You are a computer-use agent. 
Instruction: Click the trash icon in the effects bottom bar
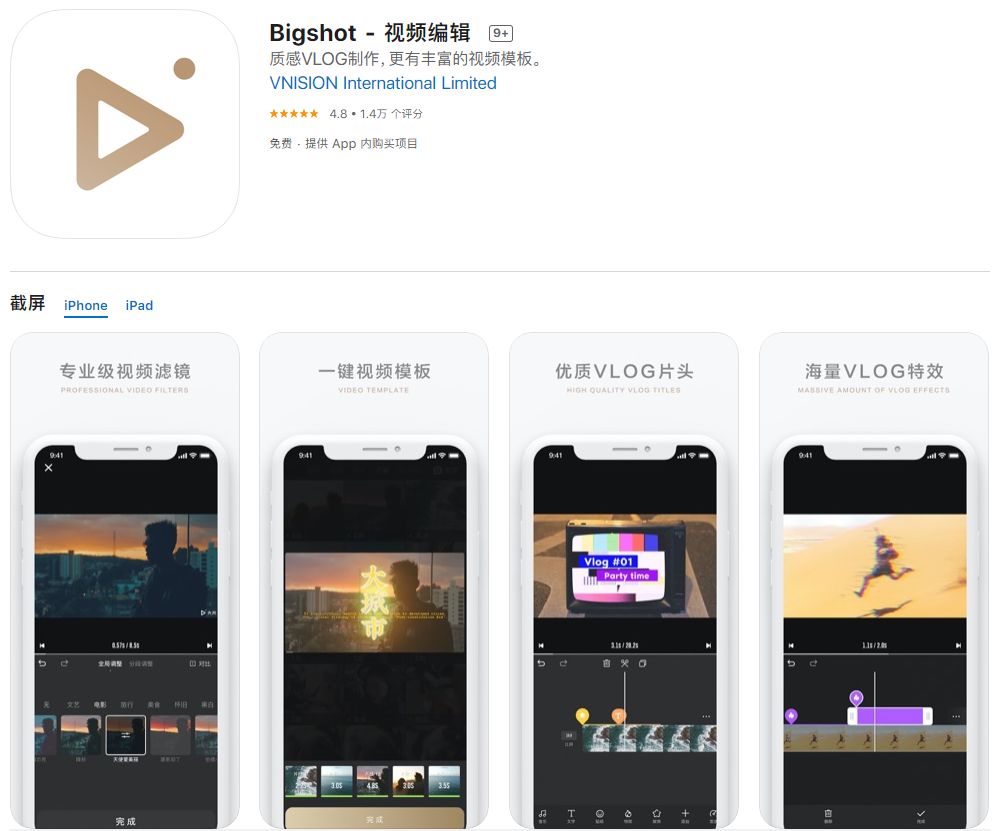point(828,815)
